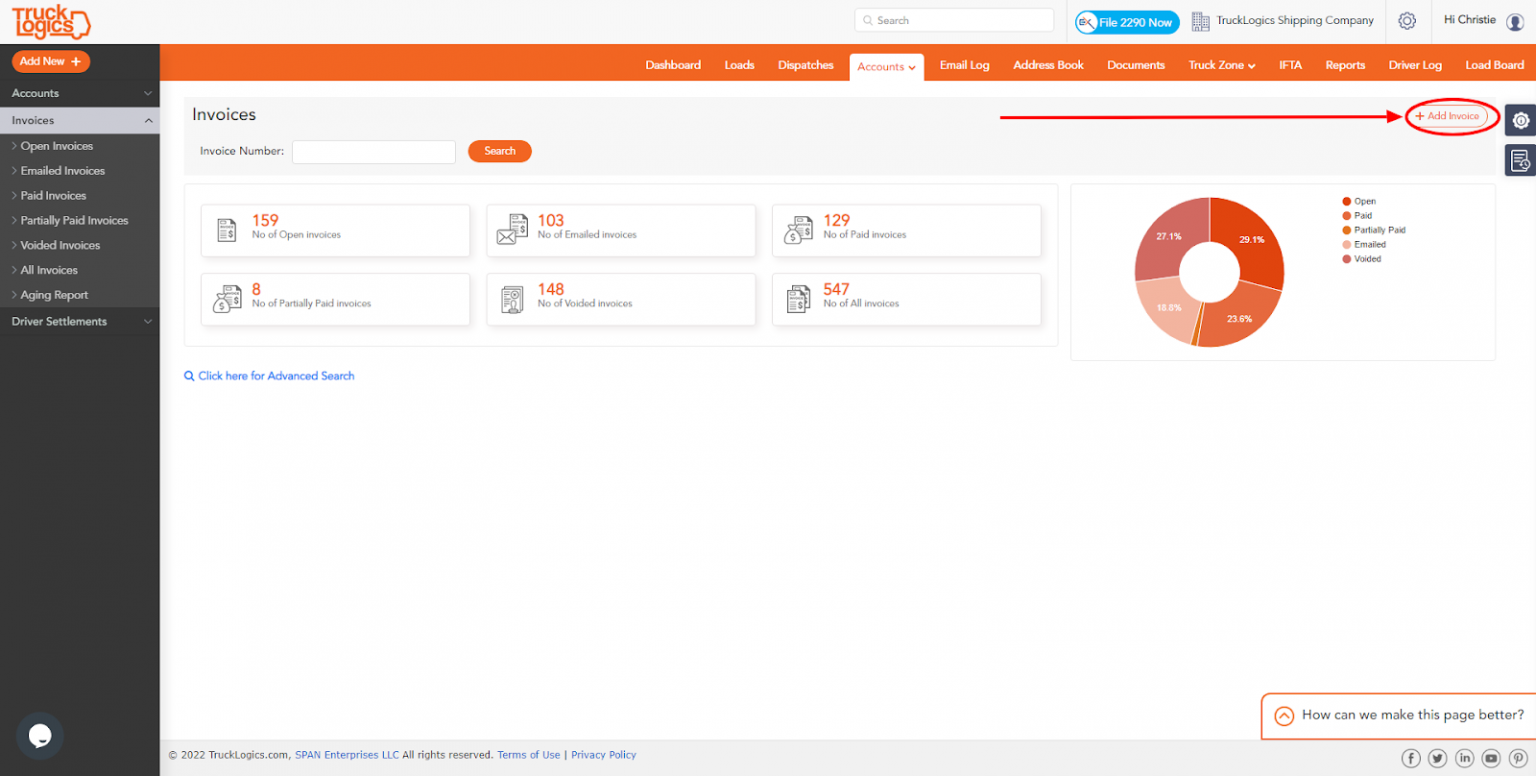1536x776 pixels.
Task: Toggle Emailed series in chart legend
Action: pyautogui.click(x=1369, y=244)
